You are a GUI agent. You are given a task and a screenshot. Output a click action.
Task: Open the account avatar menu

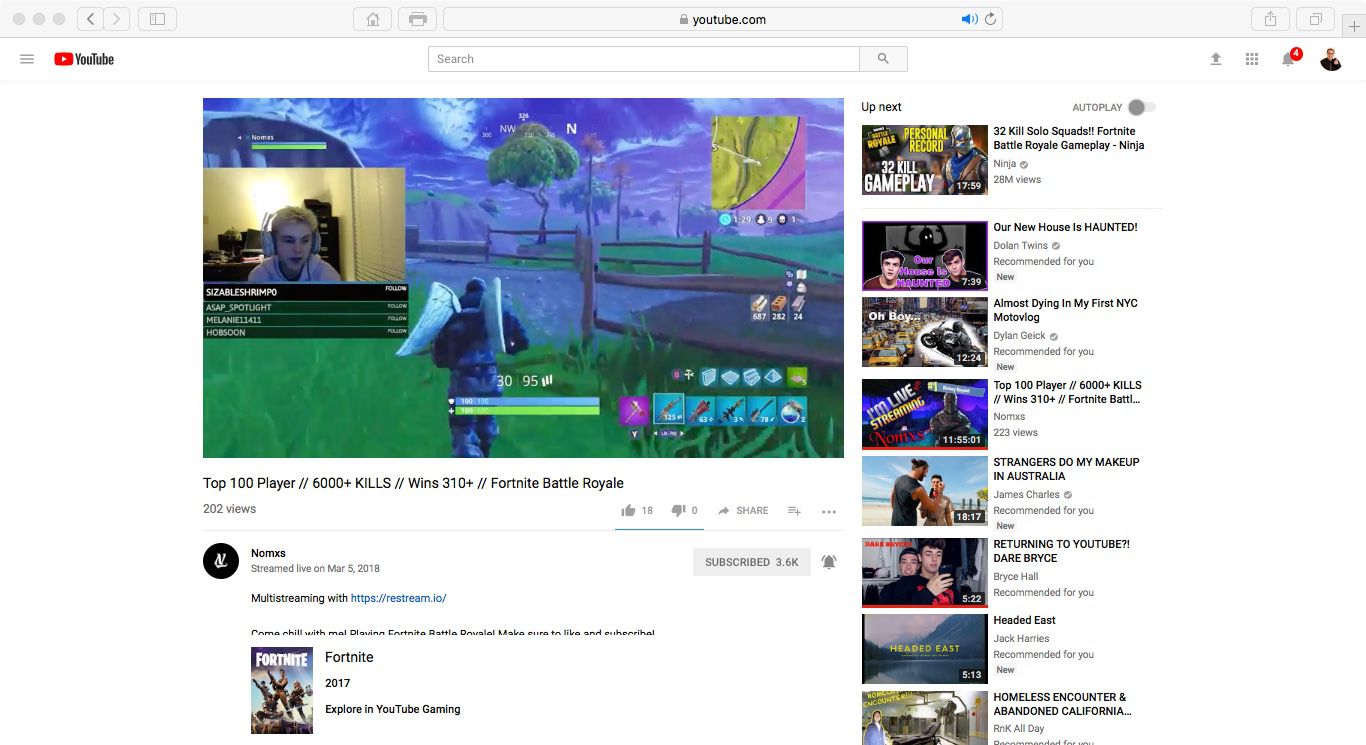(1331, 59)
